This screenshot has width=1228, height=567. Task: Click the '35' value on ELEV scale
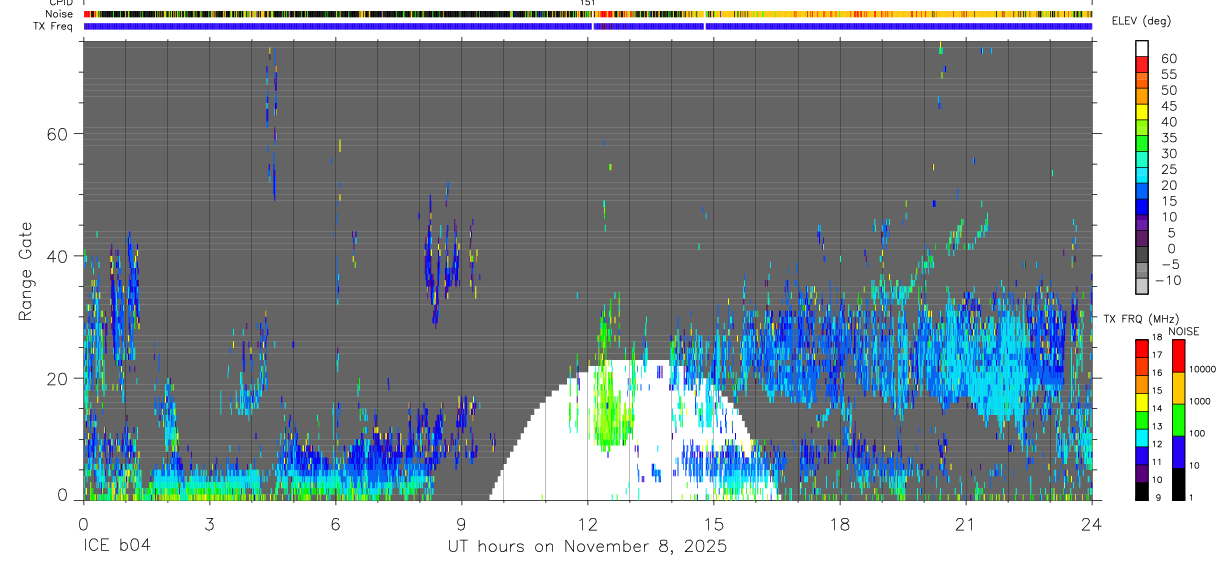click(1168, 138)
